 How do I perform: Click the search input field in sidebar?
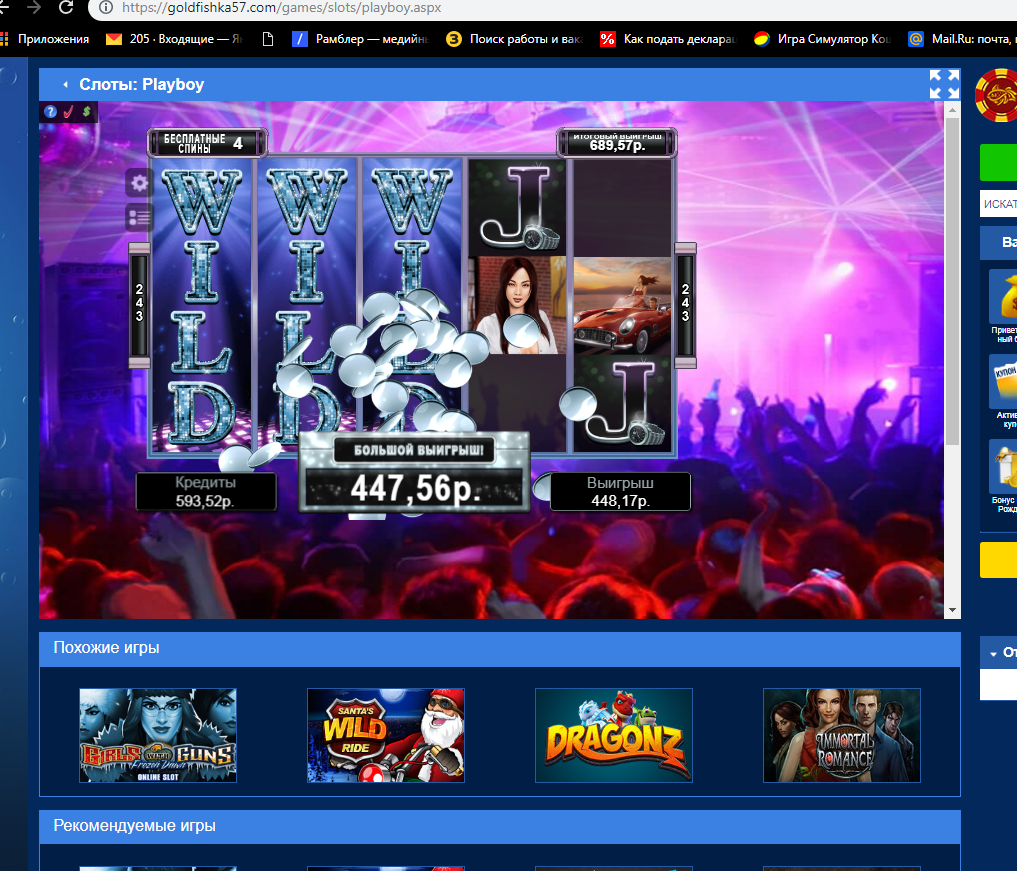pos(998,204)
